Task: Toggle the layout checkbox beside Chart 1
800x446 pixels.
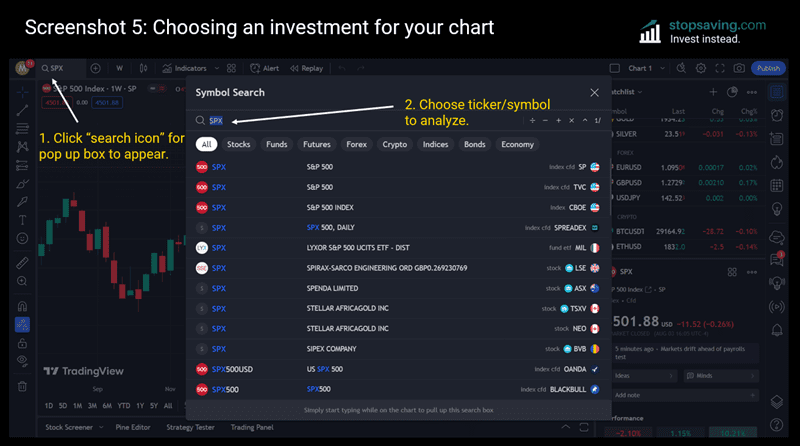Action: tap(615, 68)
